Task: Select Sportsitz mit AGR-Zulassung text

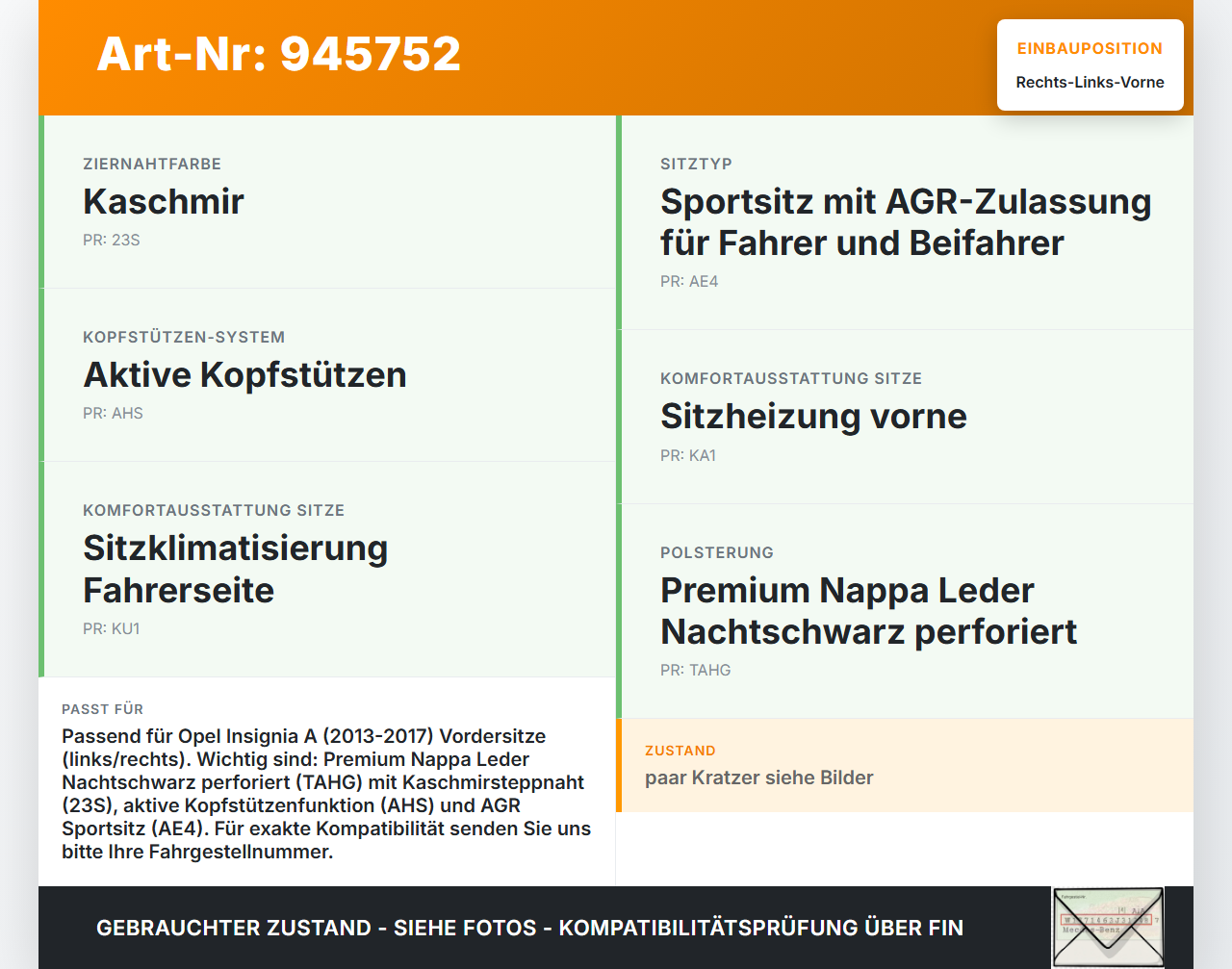Action: [906, 222]
